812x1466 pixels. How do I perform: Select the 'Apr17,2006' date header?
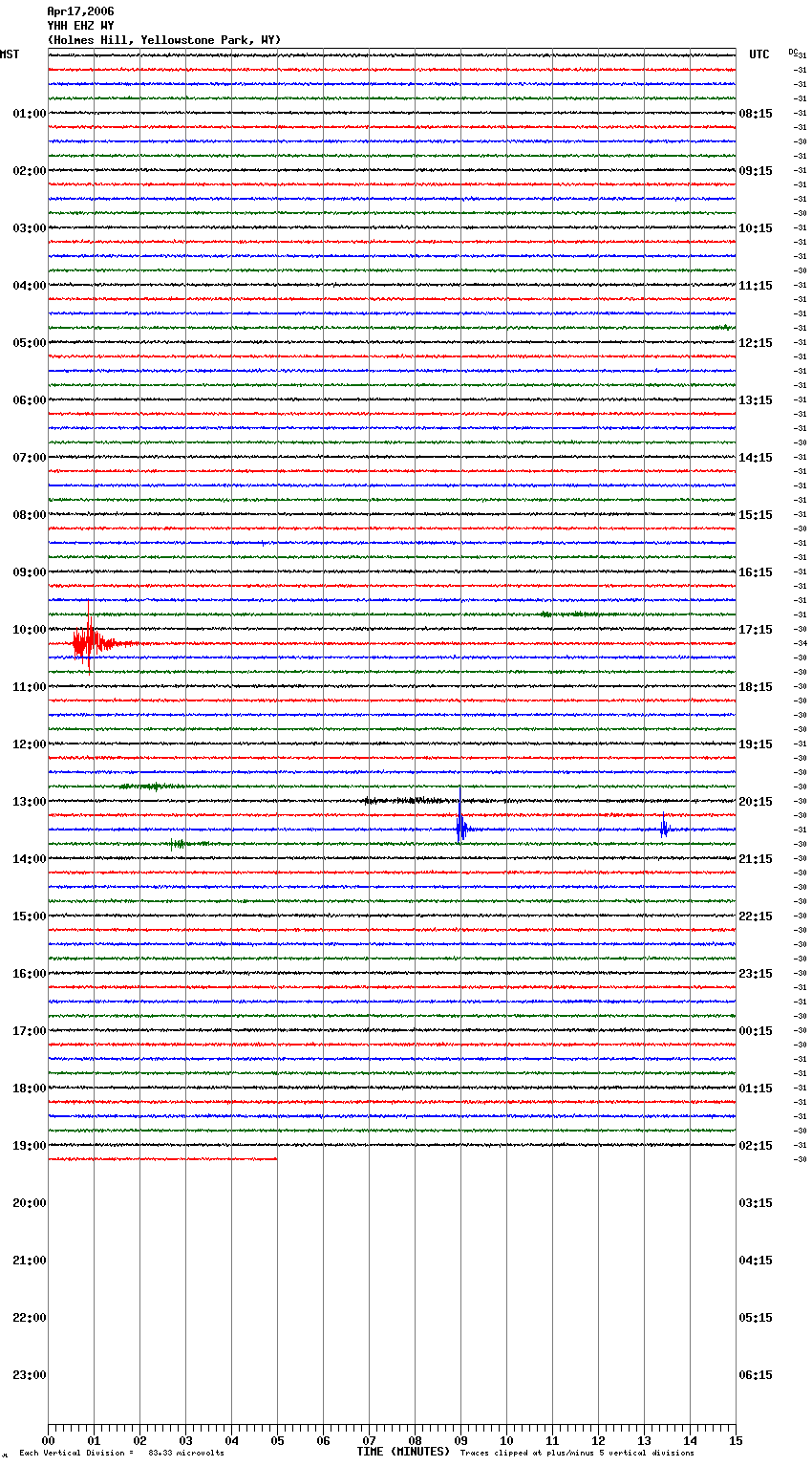[x=80, y=11]
